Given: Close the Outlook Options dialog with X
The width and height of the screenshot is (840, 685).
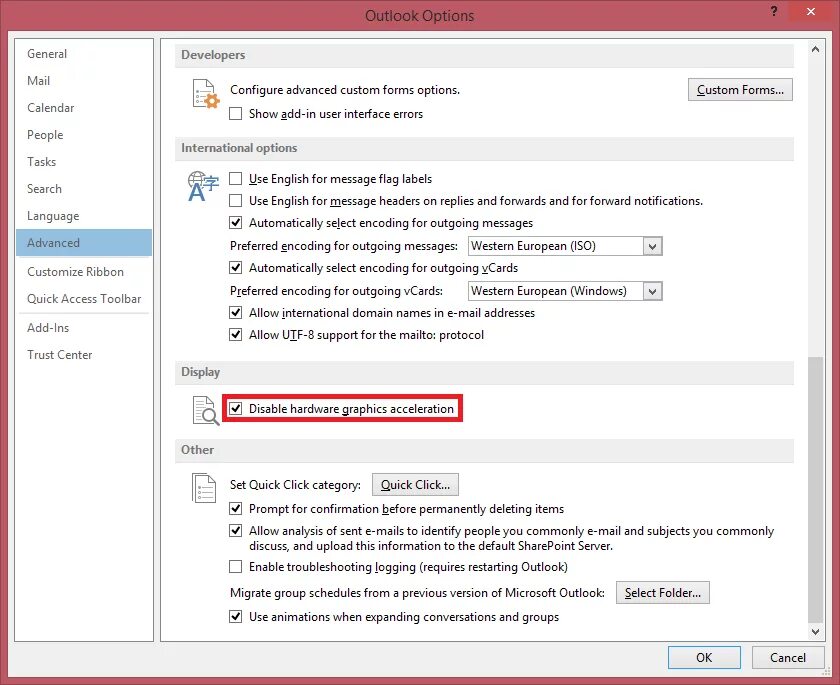Looking at the screenshot, I should 811,11.
